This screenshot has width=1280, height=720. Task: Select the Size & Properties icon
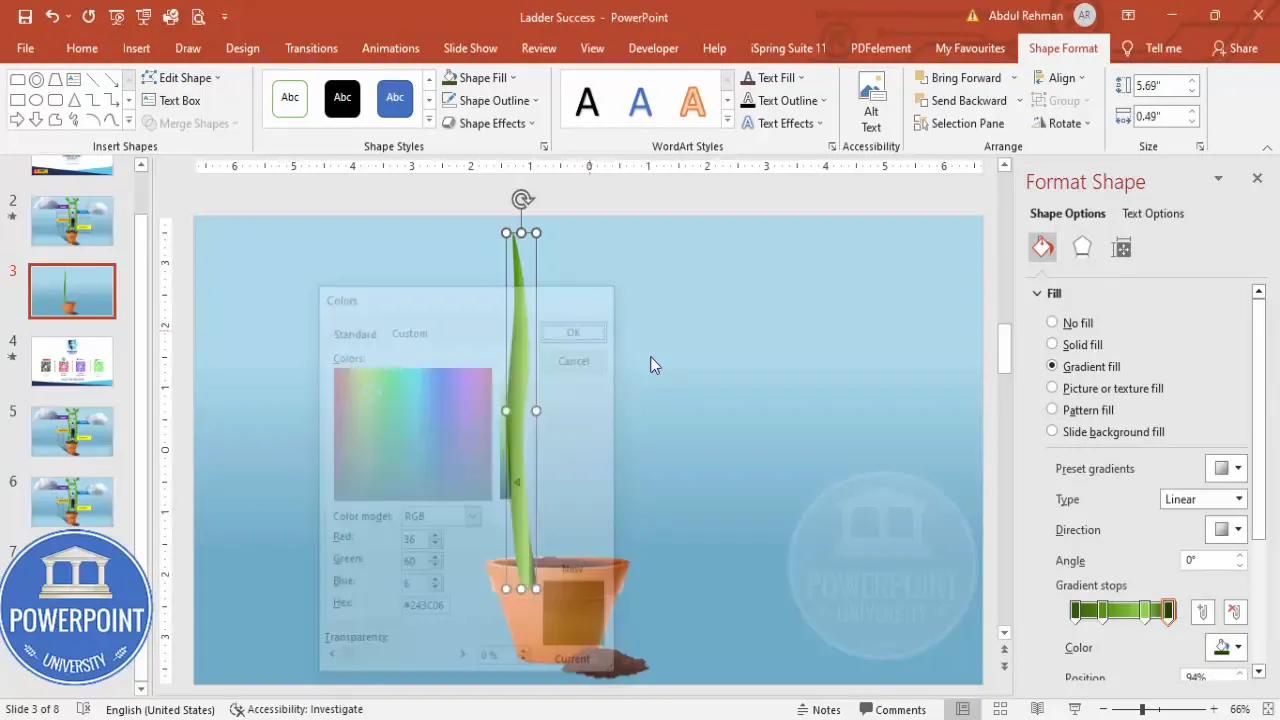1121,247
